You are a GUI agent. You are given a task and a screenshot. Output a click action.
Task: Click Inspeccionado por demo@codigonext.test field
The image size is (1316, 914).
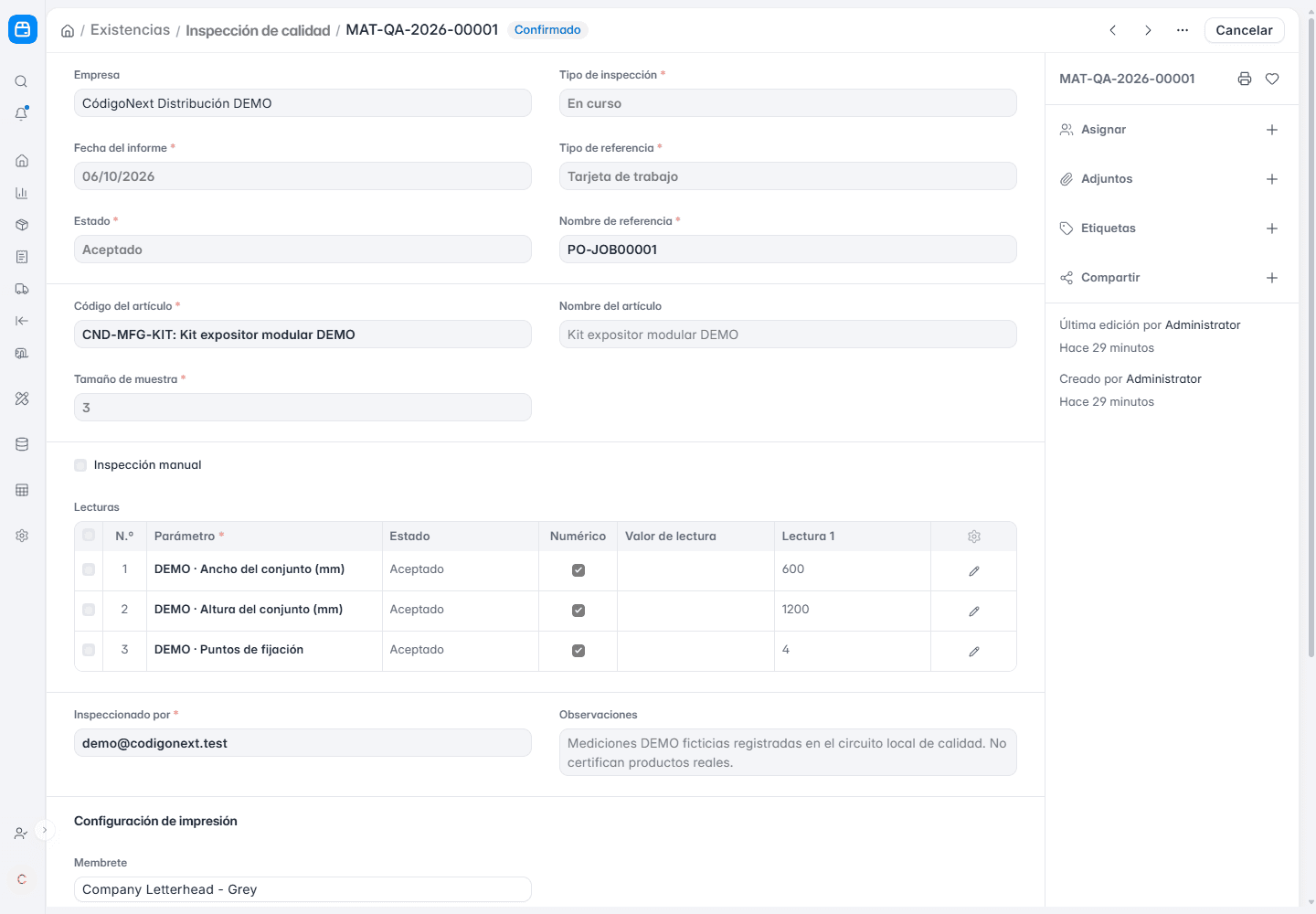(x=302, y=743)
